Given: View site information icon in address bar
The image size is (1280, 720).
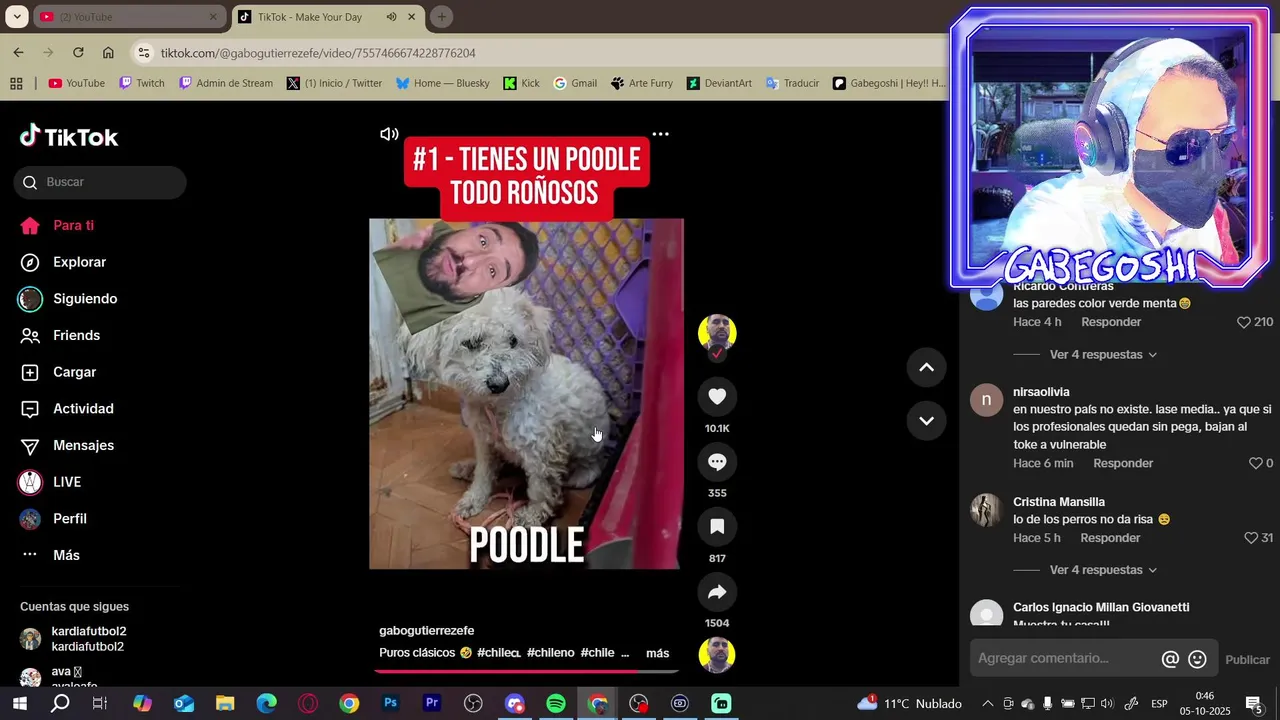Looking at the screenshot, I should point(144,53).
